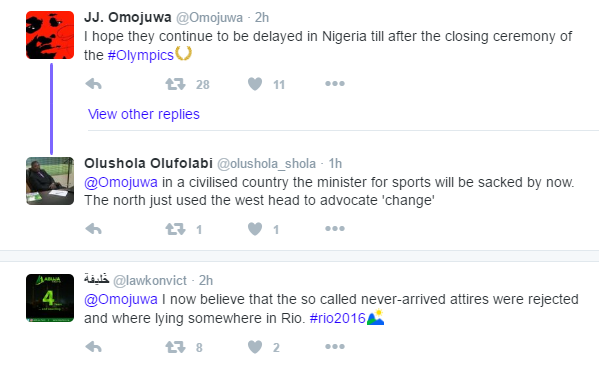Reply to JJ. Omojuwa's Olympics tweet
The image size is (599, 365).
coord(93,84)
